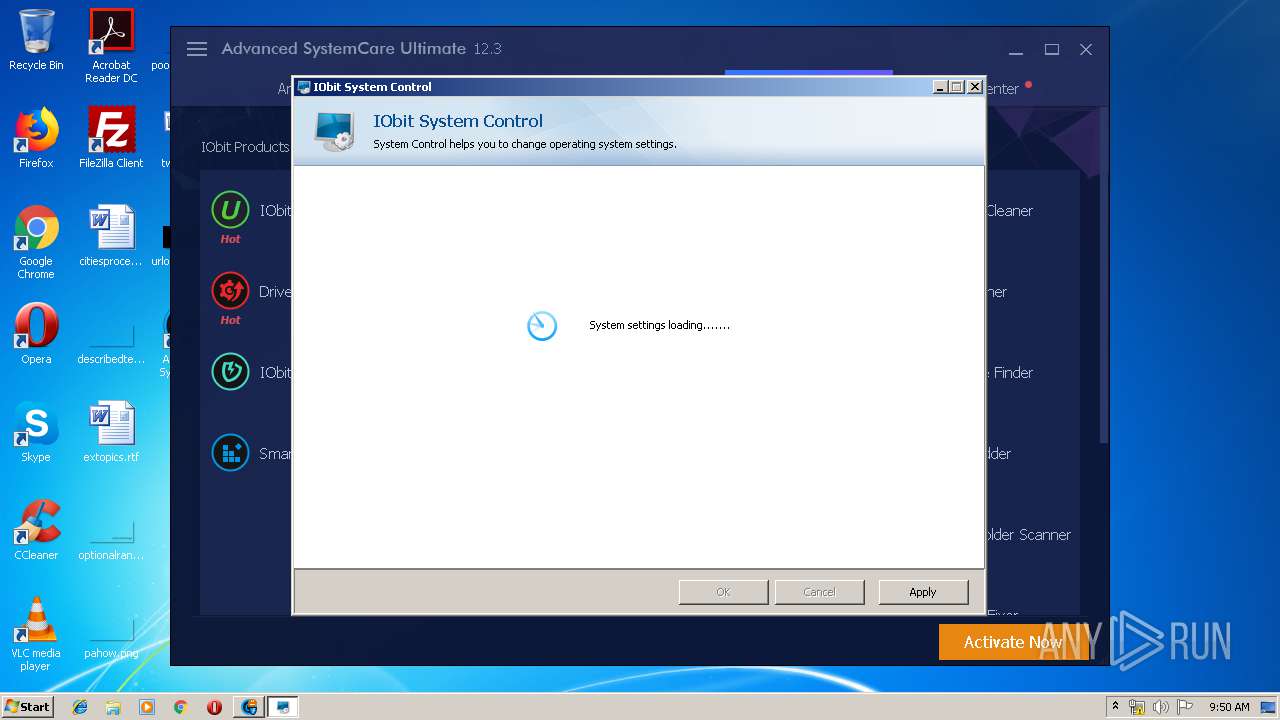Open the Recycle Bin desktop icon
The height and width of the screenshot is (720, 1280).
click(x=36, y=40)
